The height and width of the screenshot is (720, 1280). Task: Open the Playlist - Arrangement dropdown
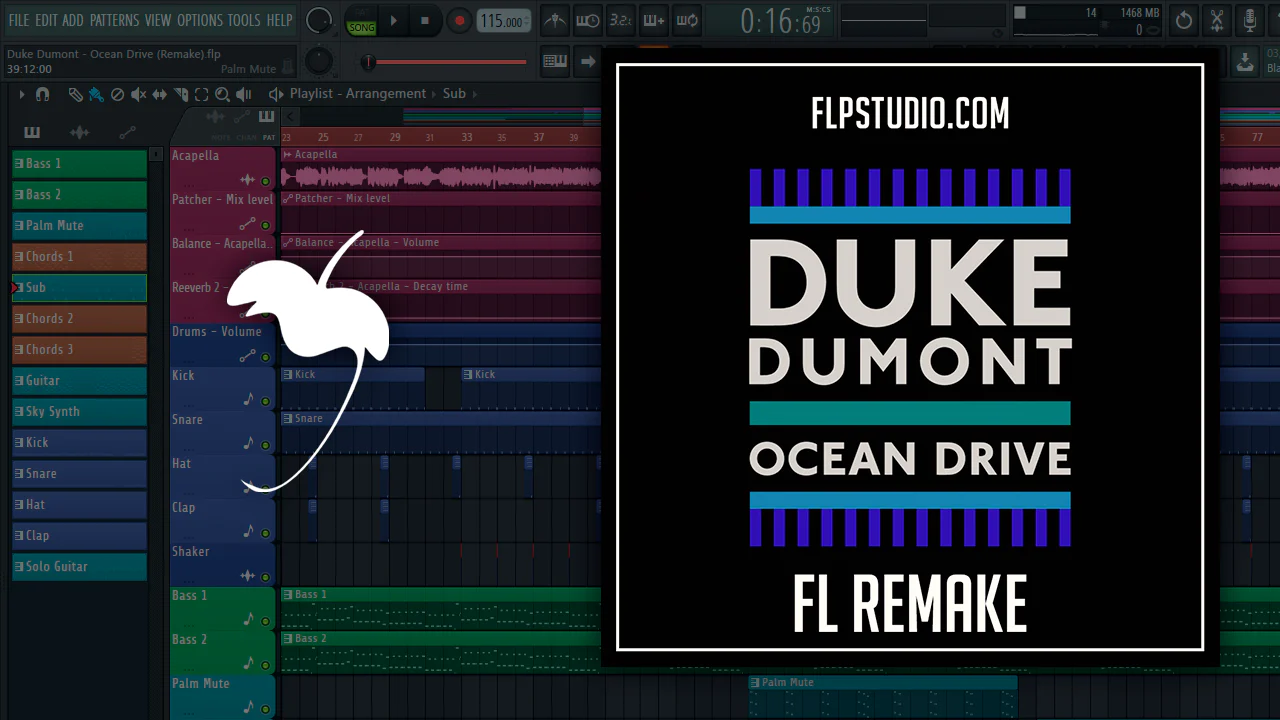(x=357, y=93)
